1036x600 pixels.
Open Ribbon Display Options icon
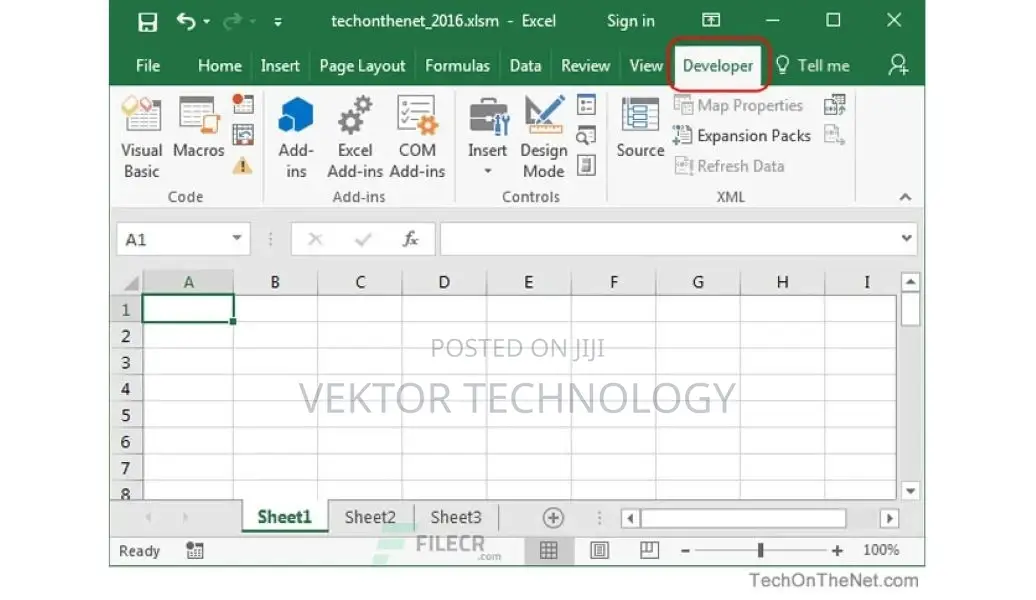pyautogui.click(x=711, y=20)
